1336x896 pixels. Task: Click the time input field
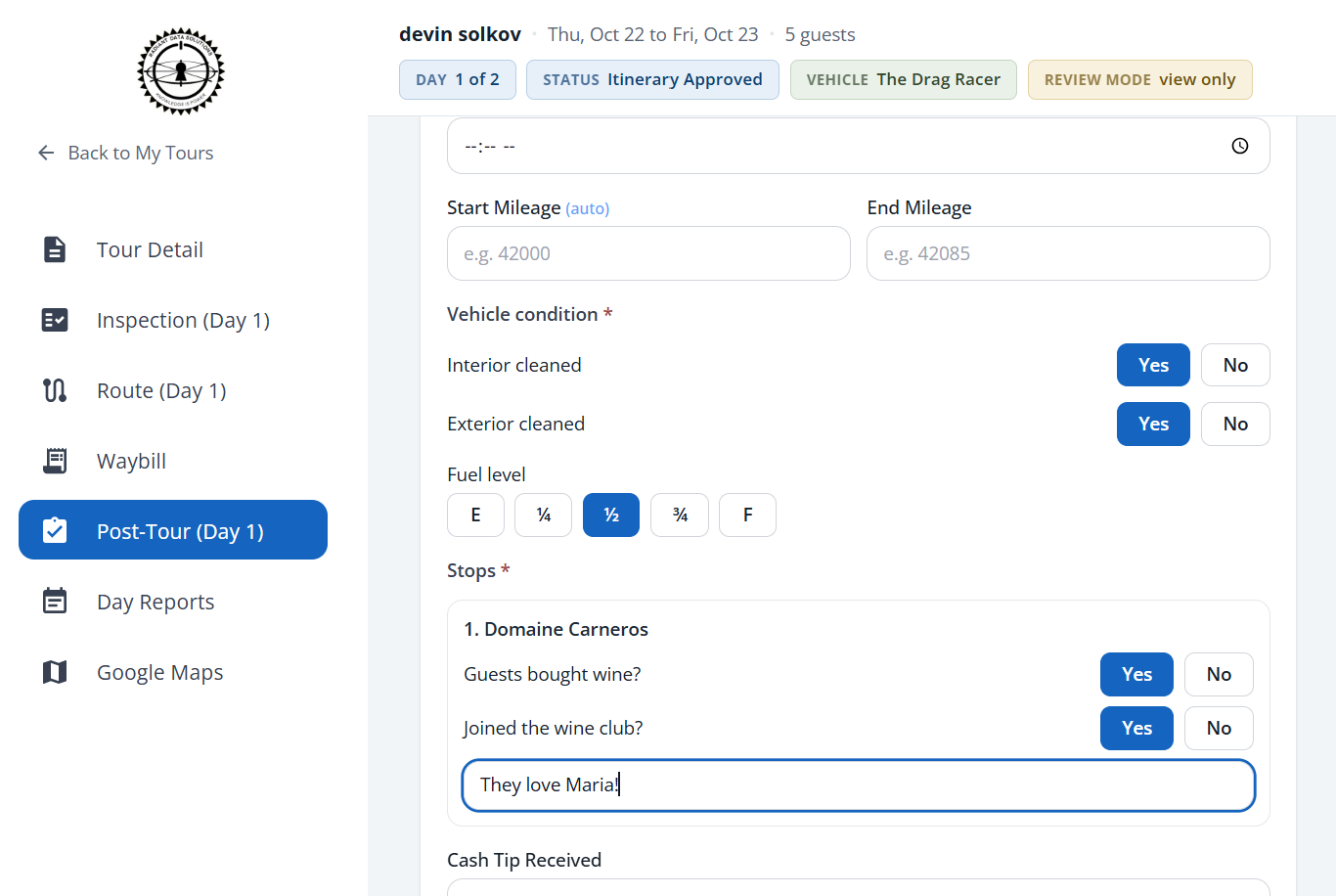[859, 146]
